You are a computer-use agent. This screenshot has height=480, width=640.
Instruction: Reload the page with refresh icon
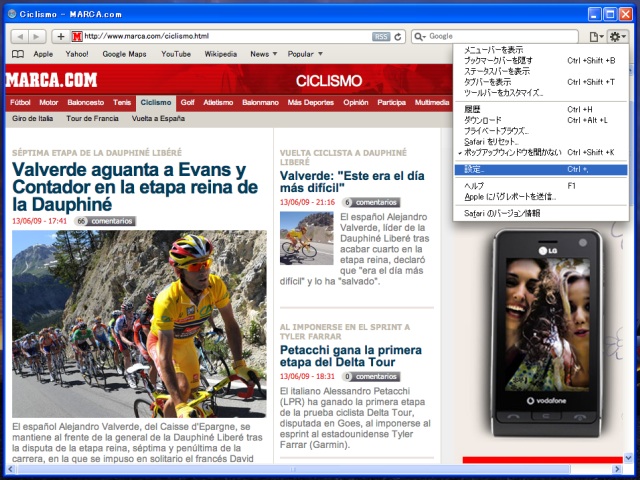pos(398,37)
